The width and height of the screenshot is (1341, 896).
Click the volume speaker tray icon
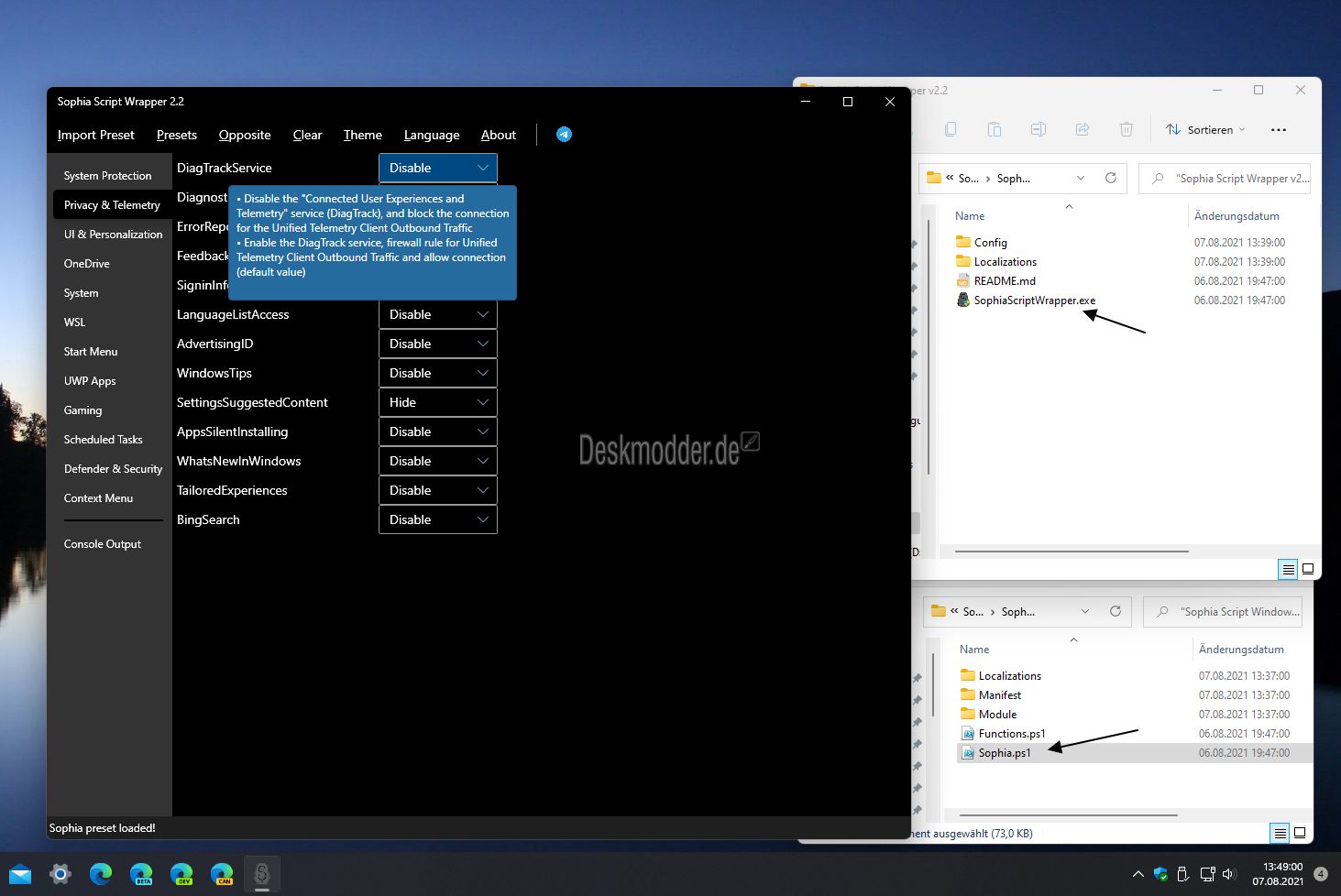pyautogui.click(x=1229, y=874)
